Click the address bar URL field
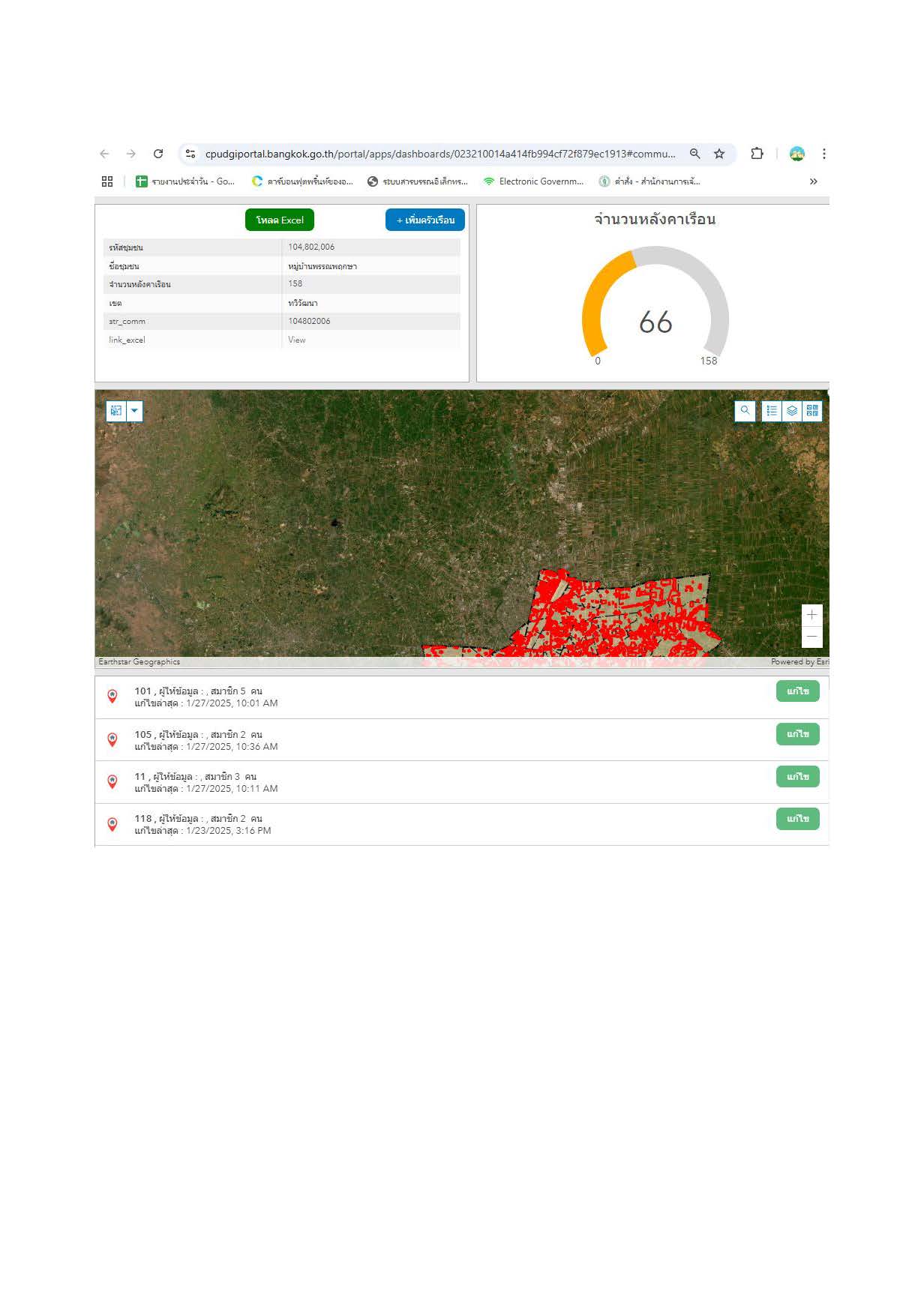Image resolution: width=924 pixels, height=1307 pixels. pyautogui.click(x=440, y=154)
